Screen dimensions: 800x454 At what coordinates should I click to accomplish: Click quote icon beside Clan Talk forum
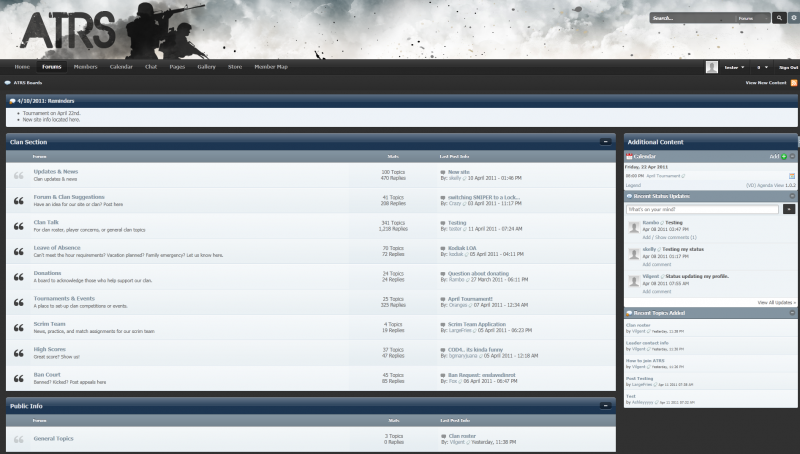[18, 226]
